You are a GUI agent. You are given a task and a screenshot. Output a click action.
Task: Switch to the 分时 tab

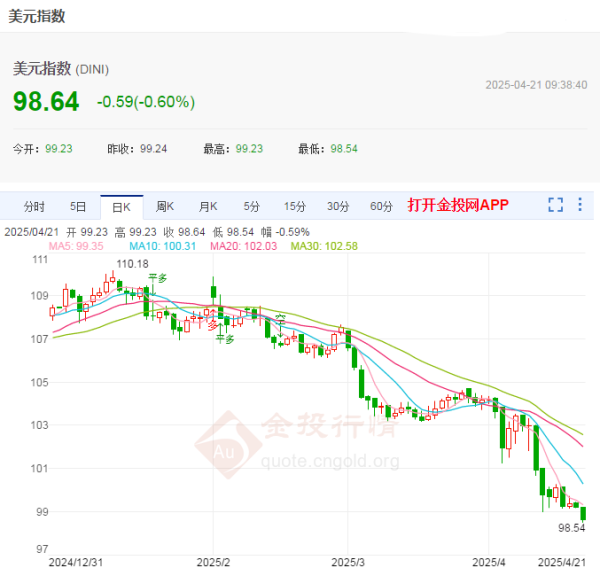click(34, 207)
